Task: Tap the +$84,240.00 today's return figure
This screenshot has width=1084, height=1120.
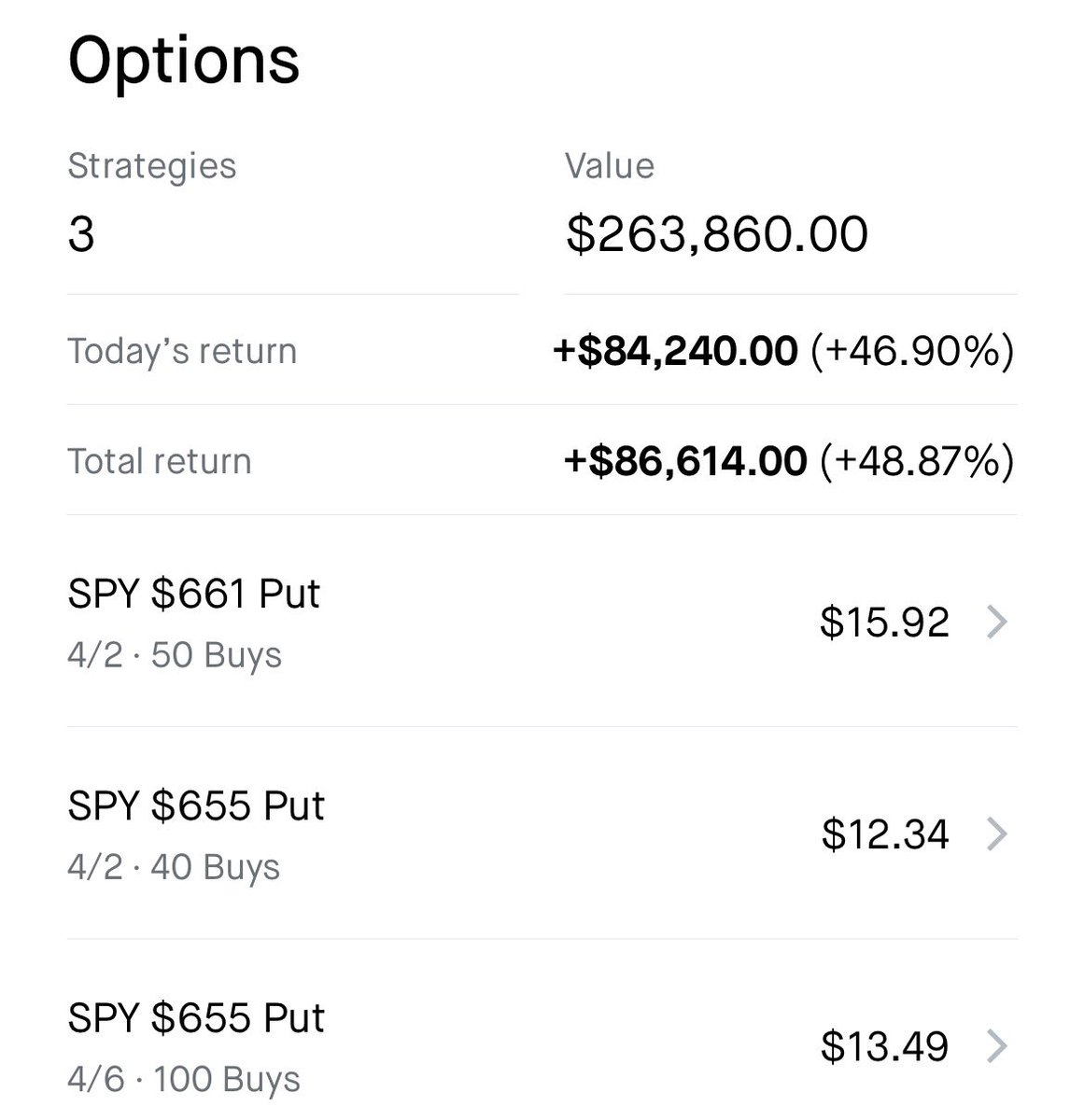Action: (x=676, y=351)
